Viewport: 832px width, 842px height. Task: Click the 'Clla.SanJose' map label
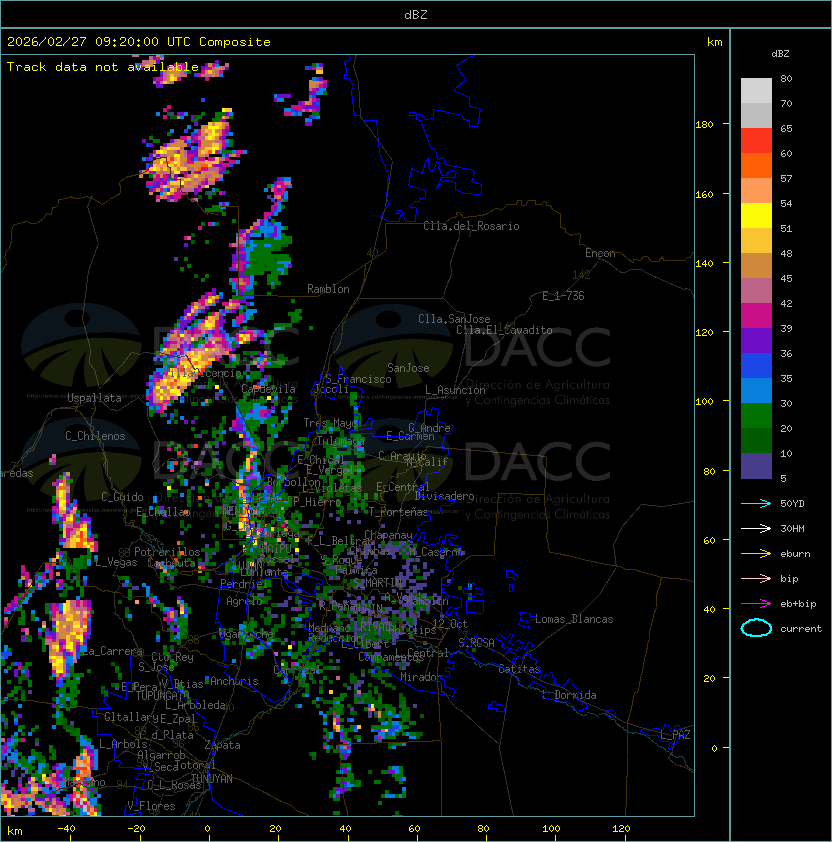(x=454, y=319)
